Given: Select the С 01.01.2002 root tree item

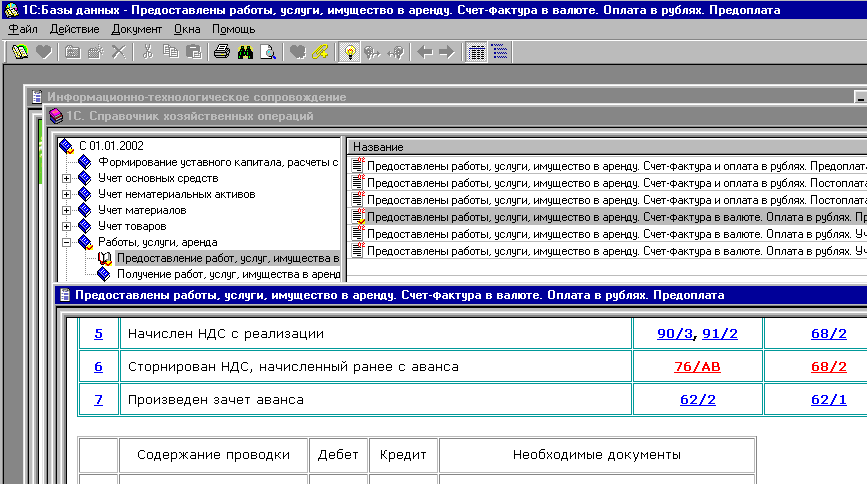Looking at the screenshot, I should tap(111, 145).
